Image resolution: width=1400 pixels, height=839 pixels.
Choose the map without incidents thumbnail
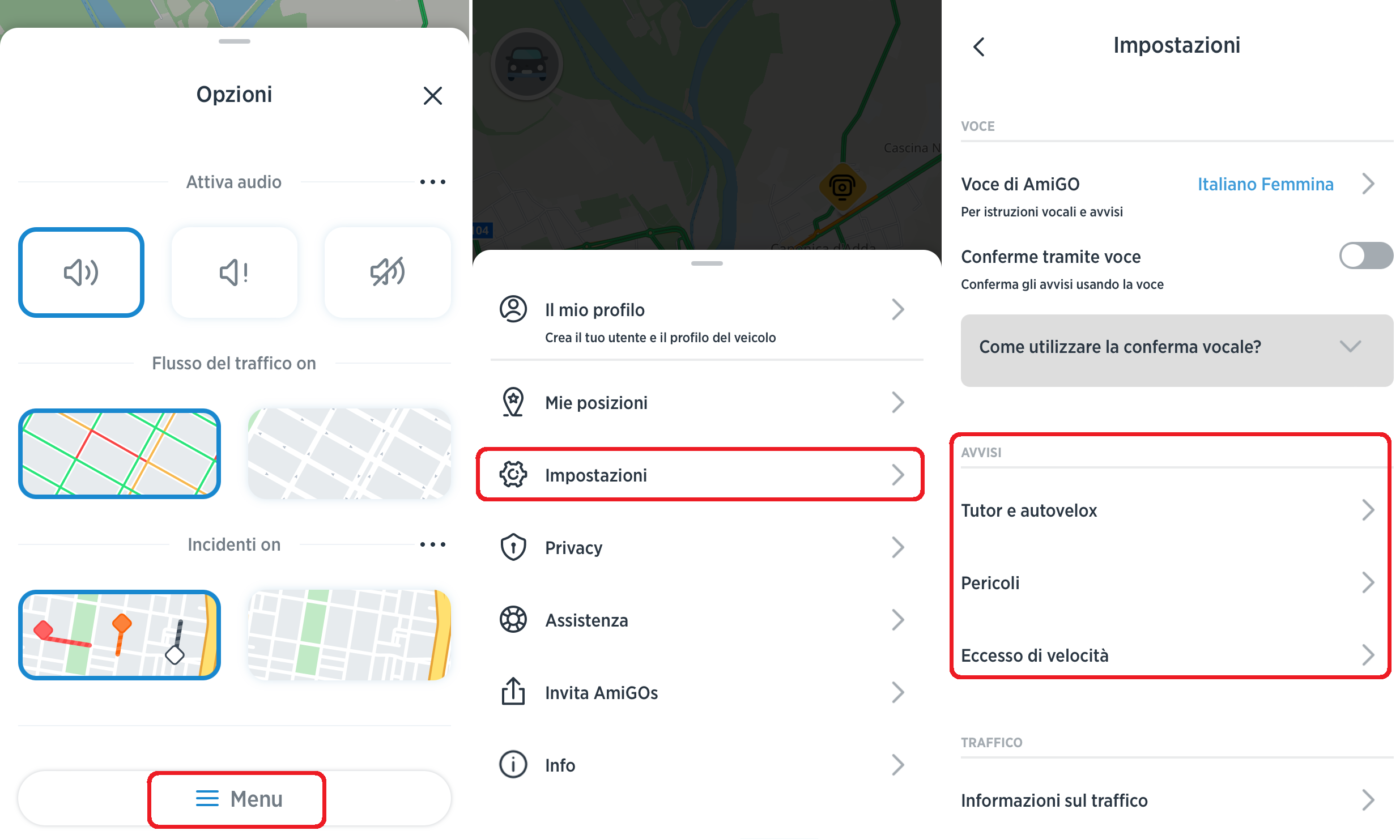[x=349, y=635]
